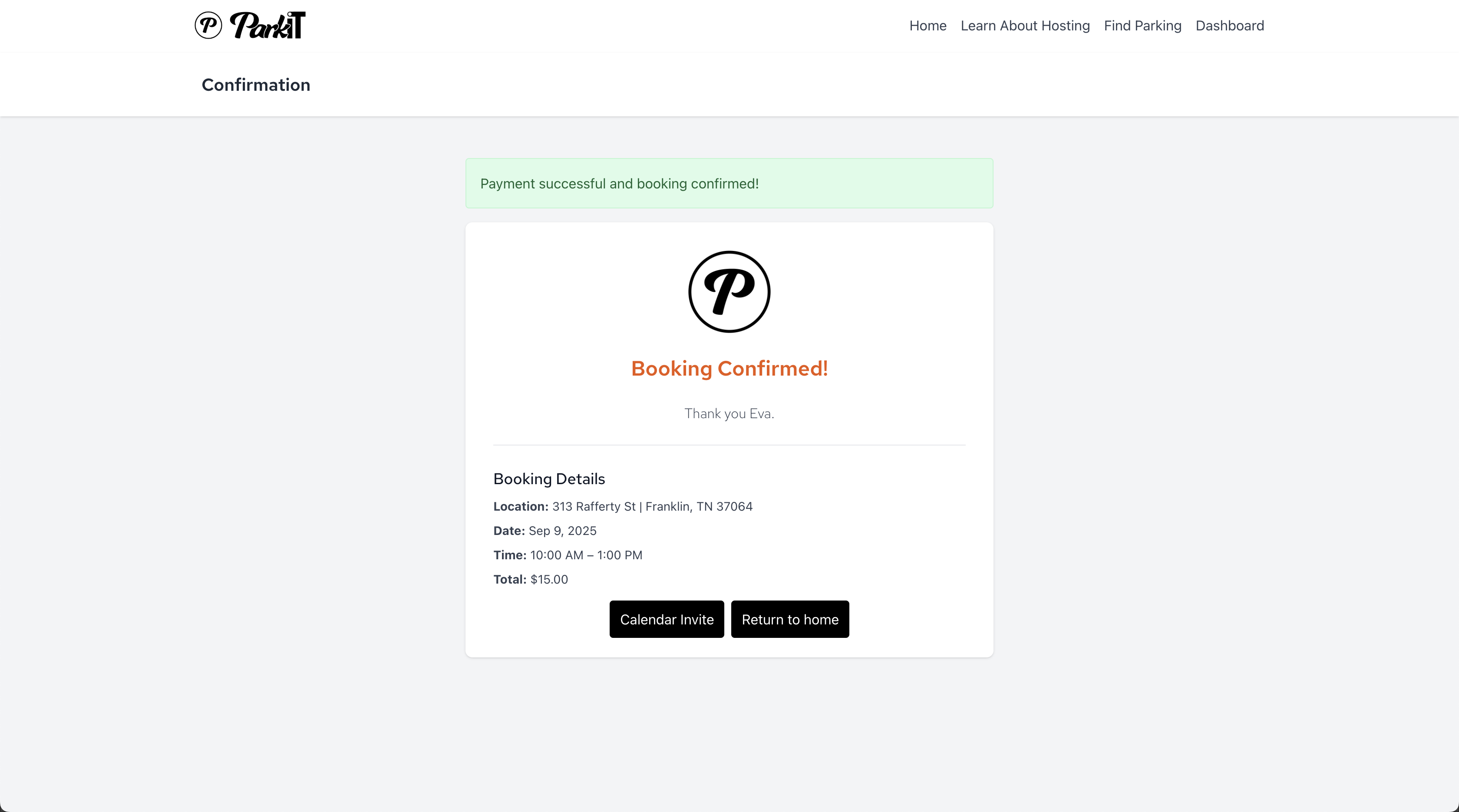
Task: Go to the Home page
Action: click(x=928, y=26)
